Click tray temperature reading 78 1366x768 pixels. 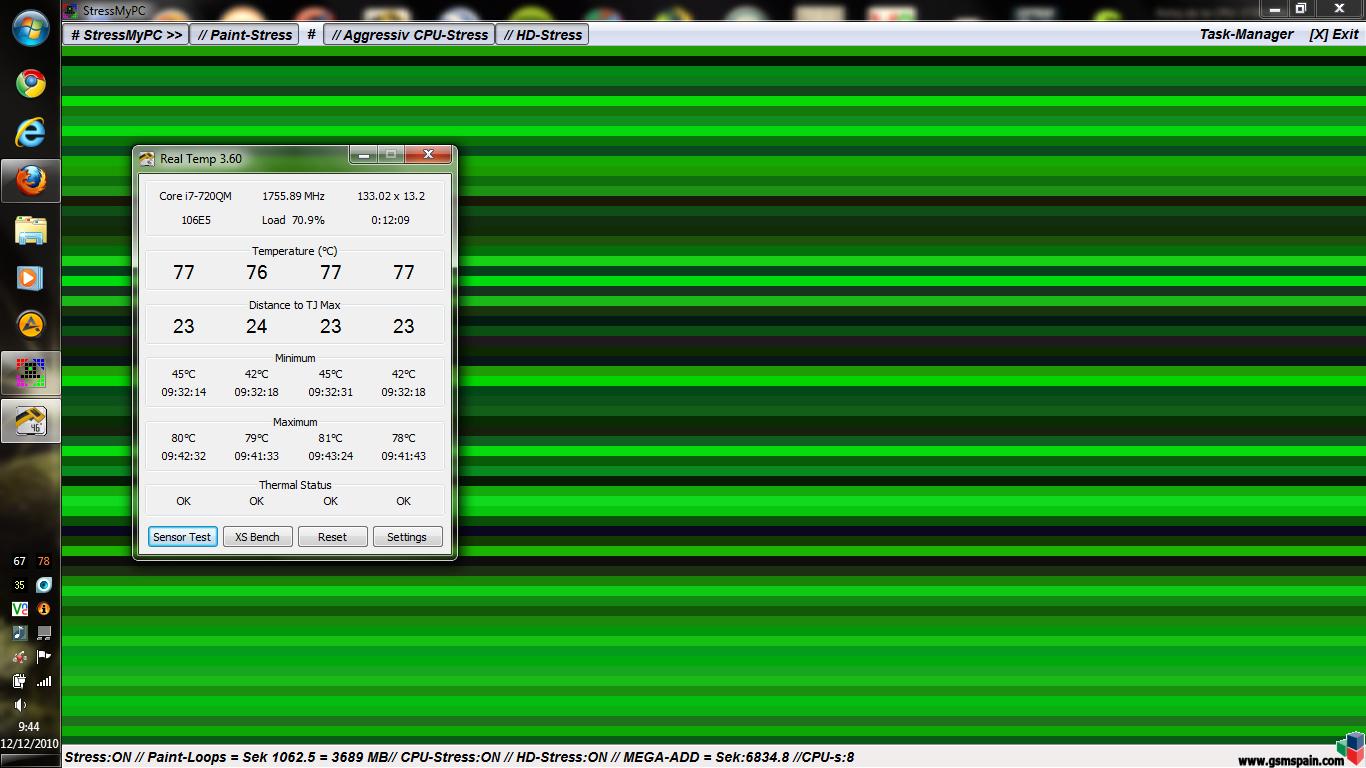[x=43, y=562]
